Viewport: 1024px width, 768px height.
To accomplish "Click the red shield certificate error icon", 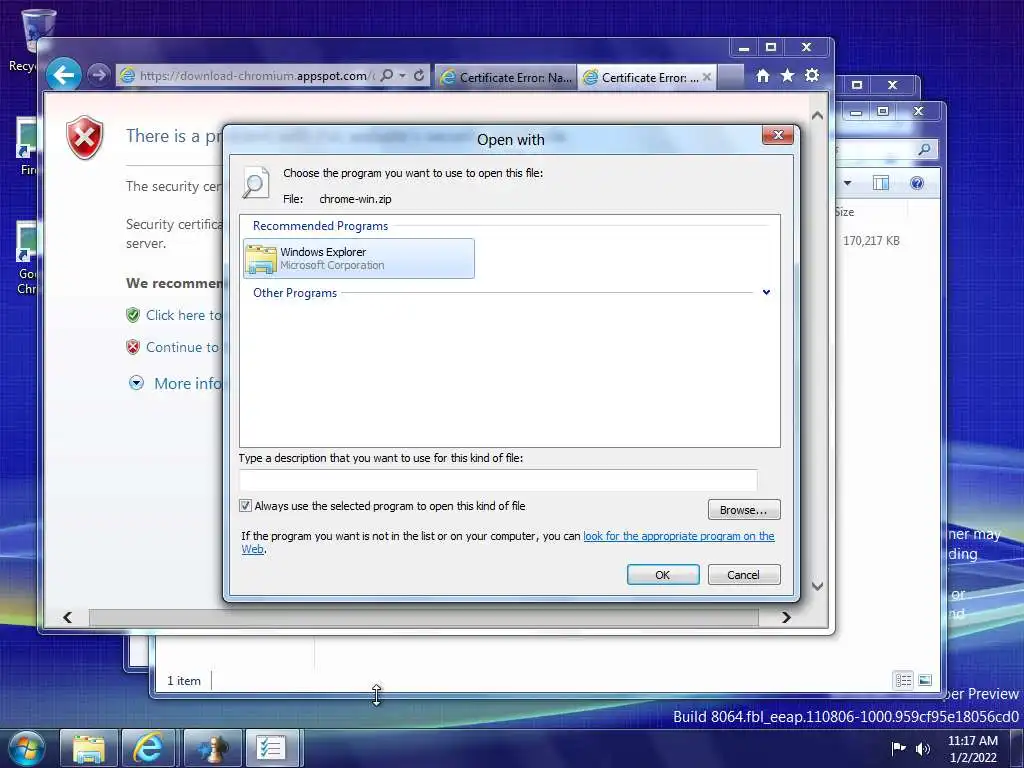I will click(85, 137).
